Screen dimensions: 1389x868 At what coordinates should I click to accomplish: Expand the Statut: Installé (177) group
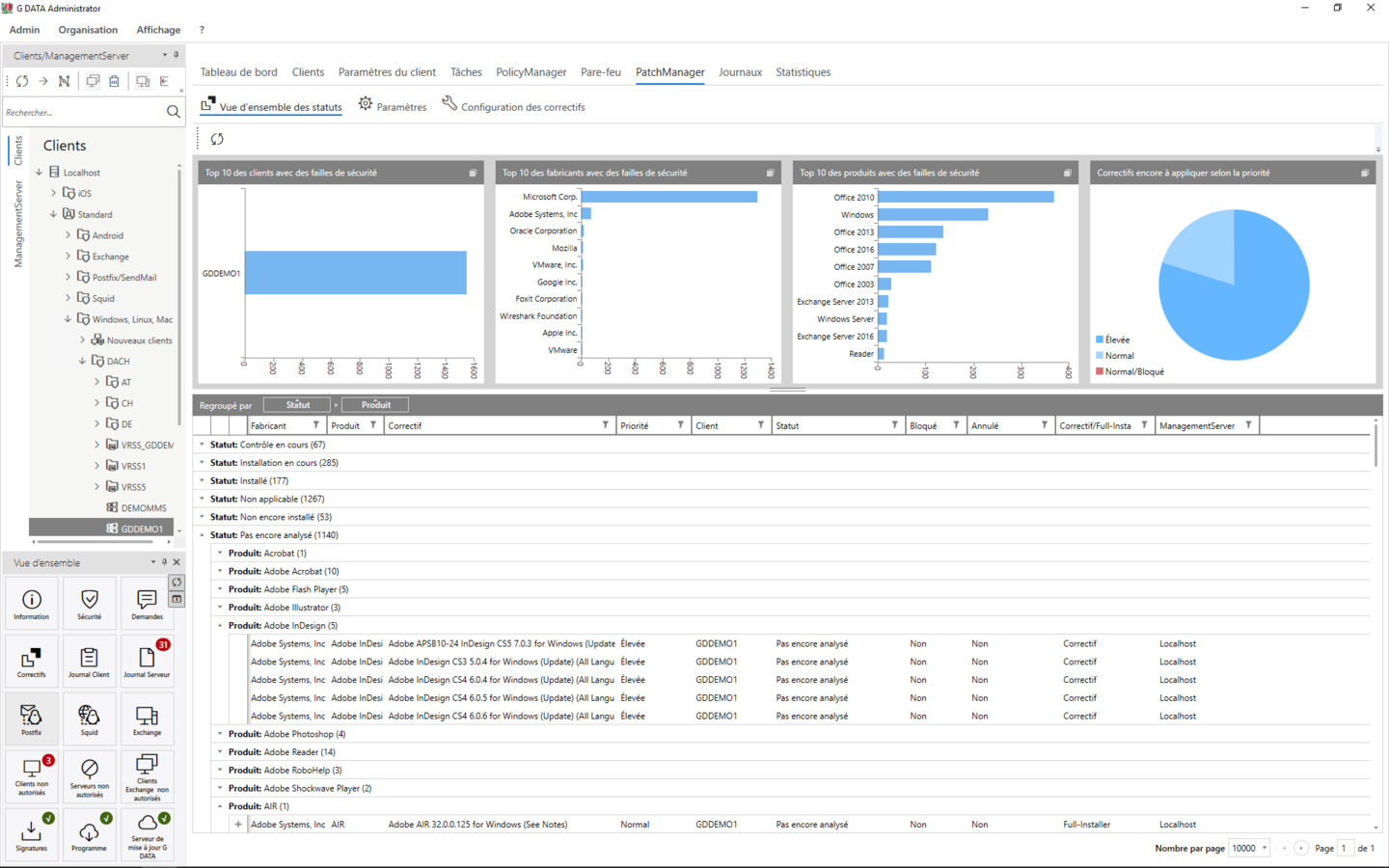203,481
